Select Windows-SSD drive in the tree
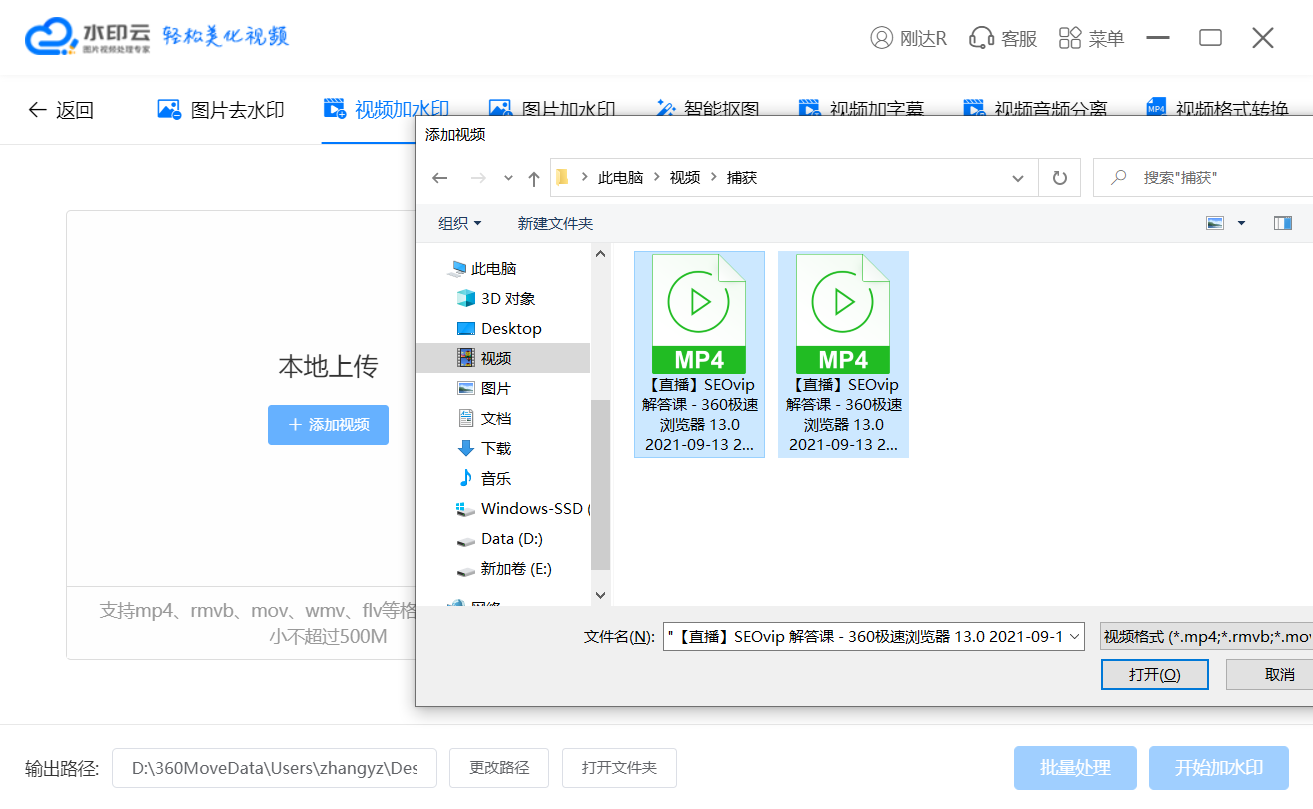This screenshot has height=809, width=1313. coord(522,508)
